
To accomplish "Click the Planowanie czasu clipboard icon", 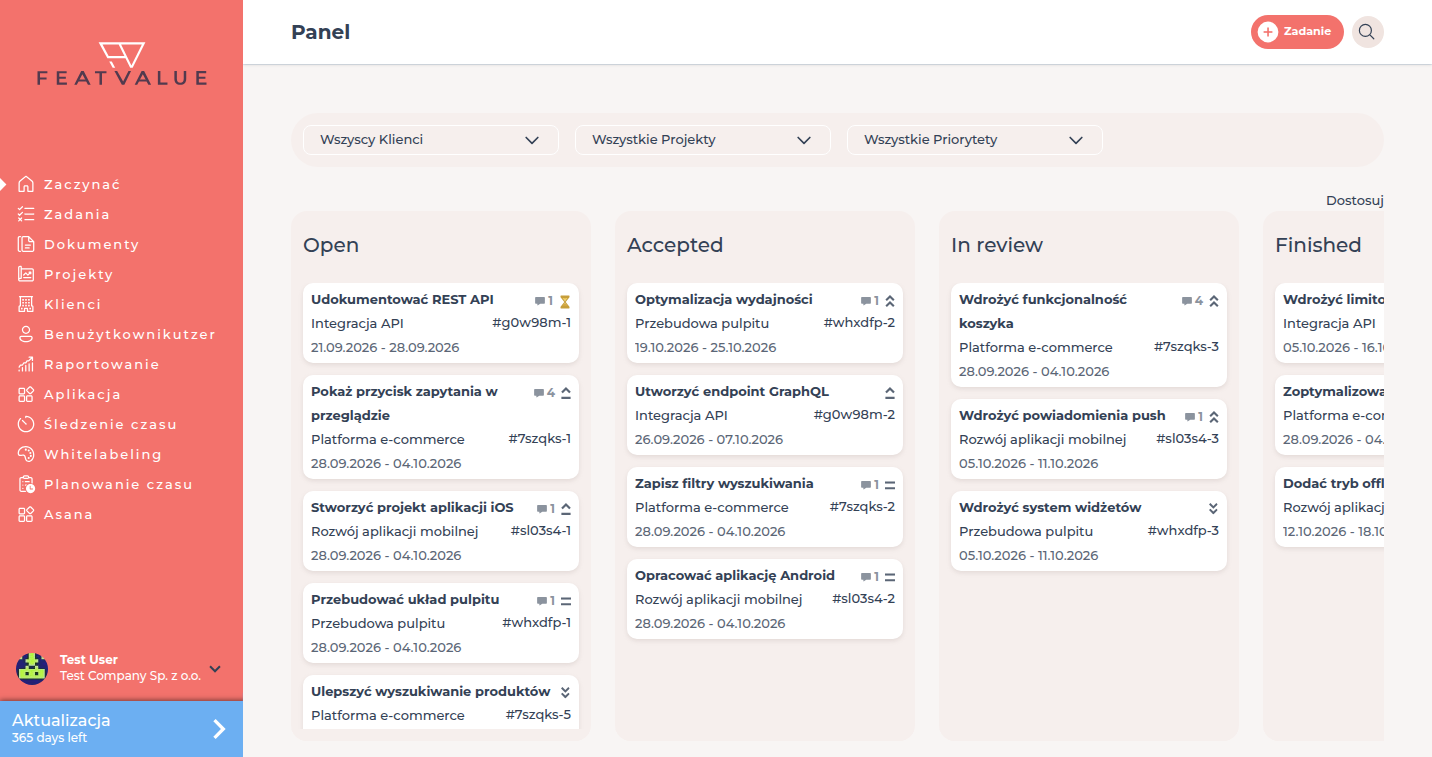I will click(26, 484).
